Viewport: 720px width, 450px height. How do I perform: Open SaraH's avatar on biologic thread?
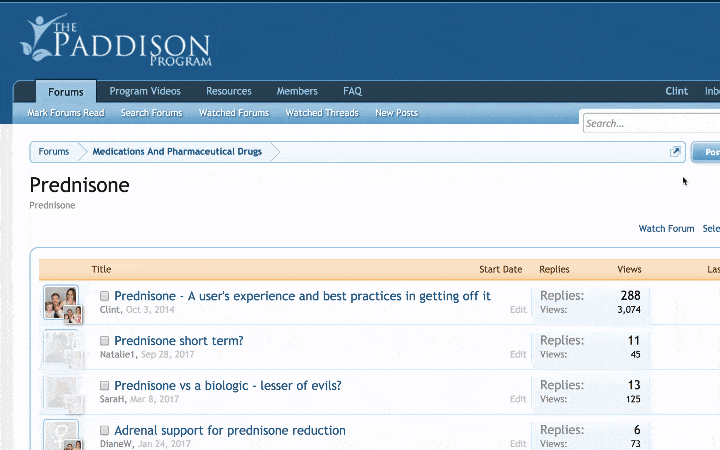(x=61, y=392)
